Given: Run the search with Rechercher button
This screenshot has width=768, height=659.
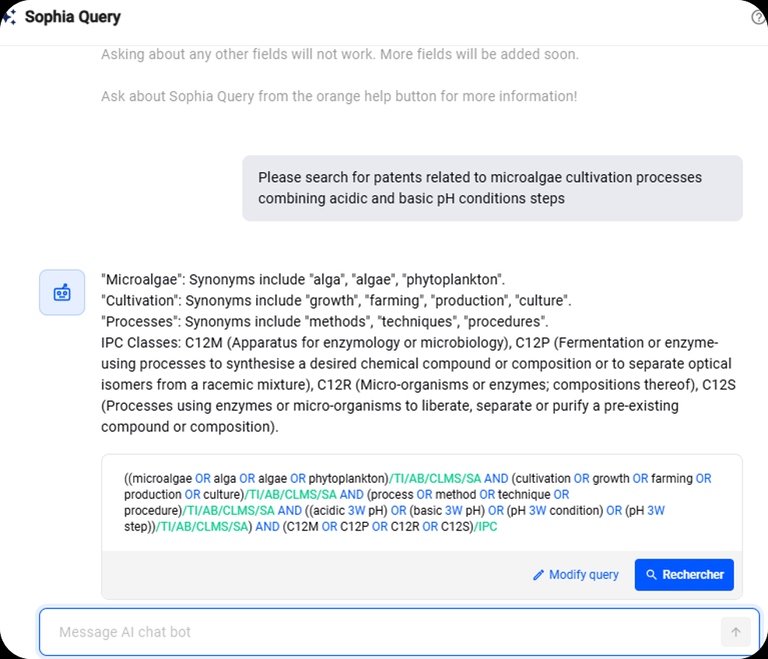Looking at the screenshot, I should pos(684,575).
